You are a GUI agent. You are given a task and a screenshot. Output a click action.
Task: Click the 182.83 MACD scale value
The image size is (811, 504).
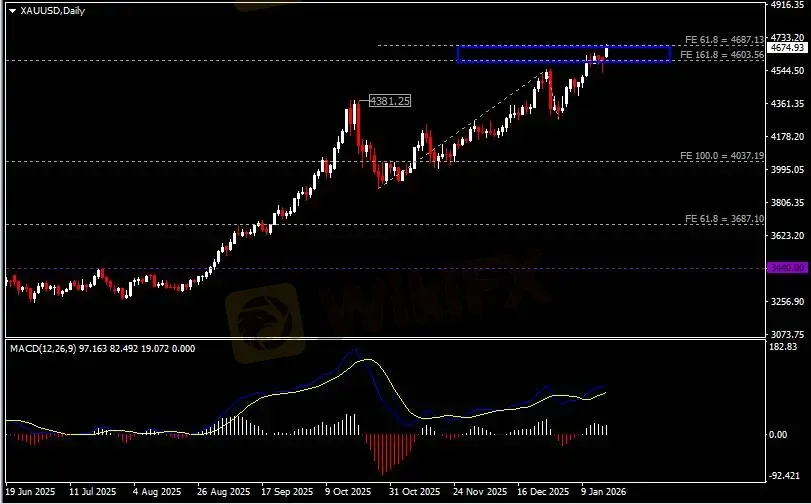click(783, 347)
